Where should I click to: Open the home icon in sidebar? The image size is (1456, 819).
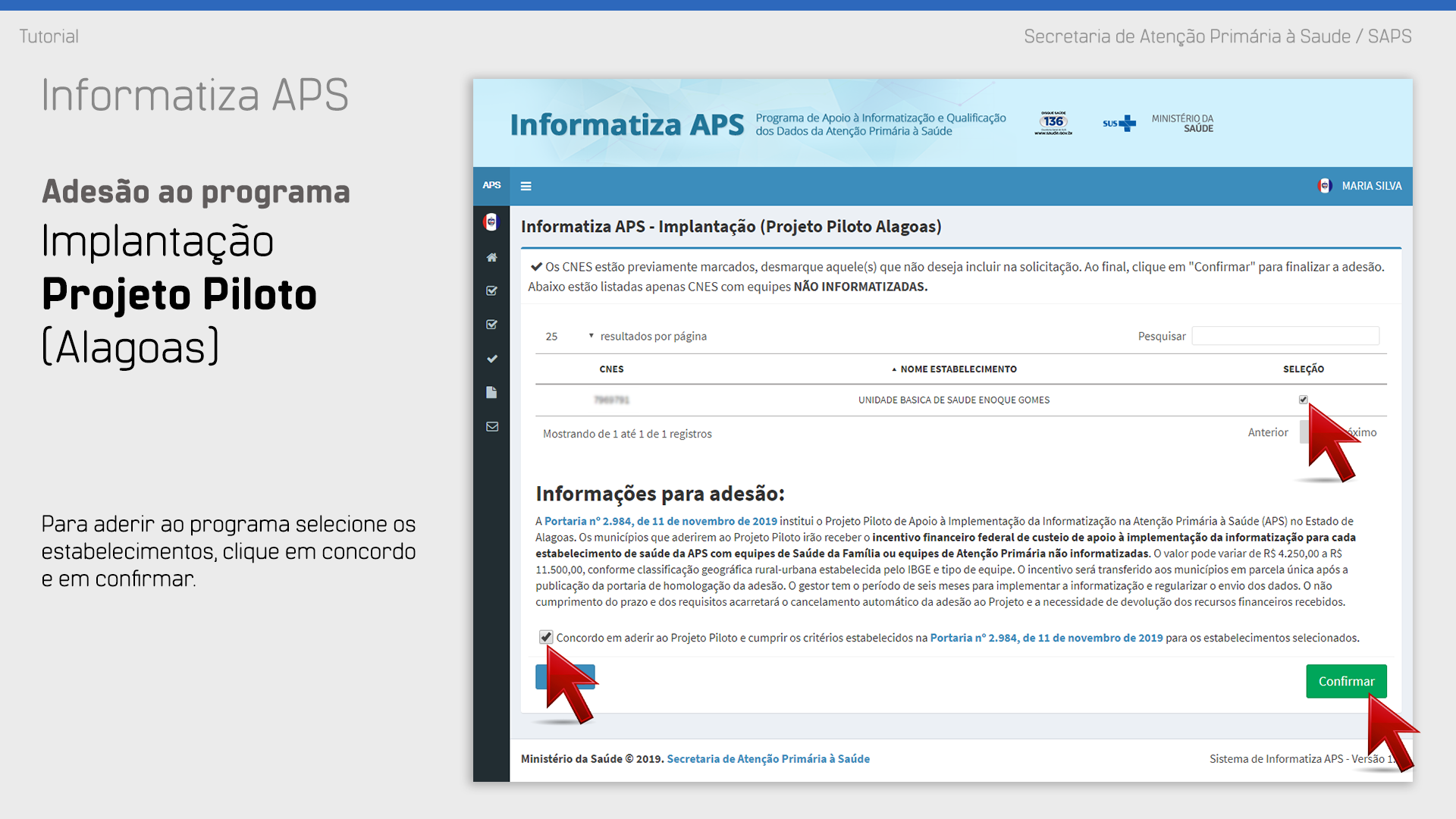[x=491, y=257]
